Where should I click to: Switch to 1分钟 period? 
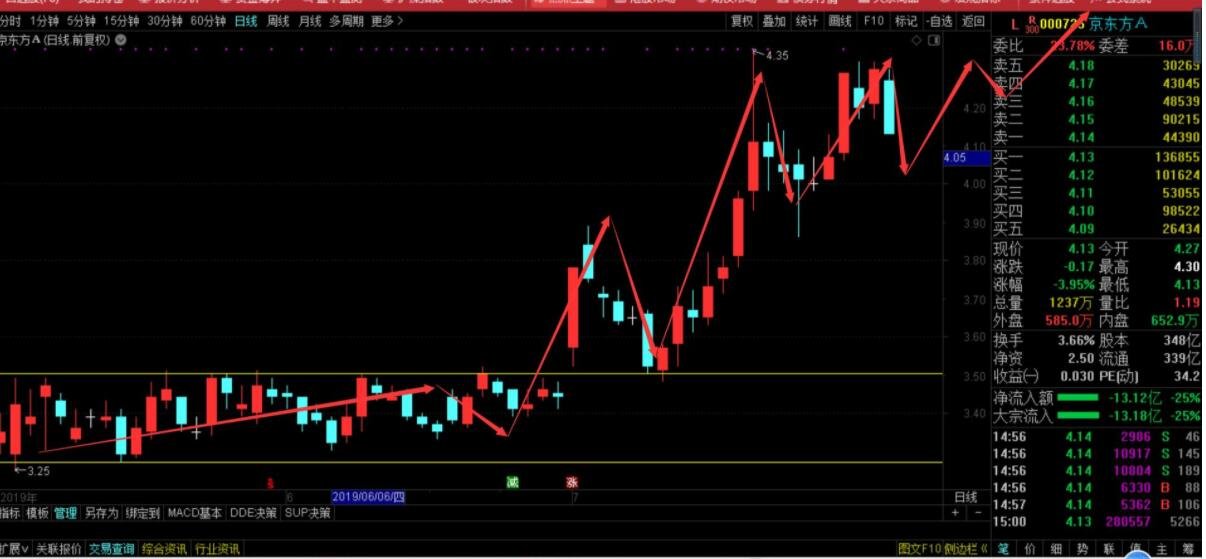tap(44, 21)
